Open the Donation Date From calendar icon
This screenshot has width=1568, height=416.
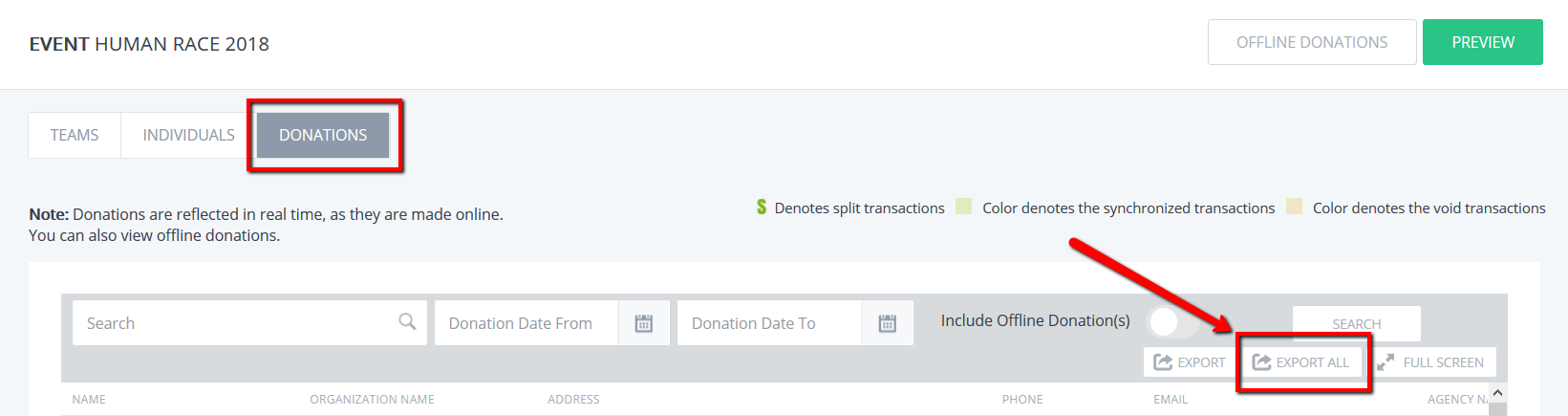(644, 323)
